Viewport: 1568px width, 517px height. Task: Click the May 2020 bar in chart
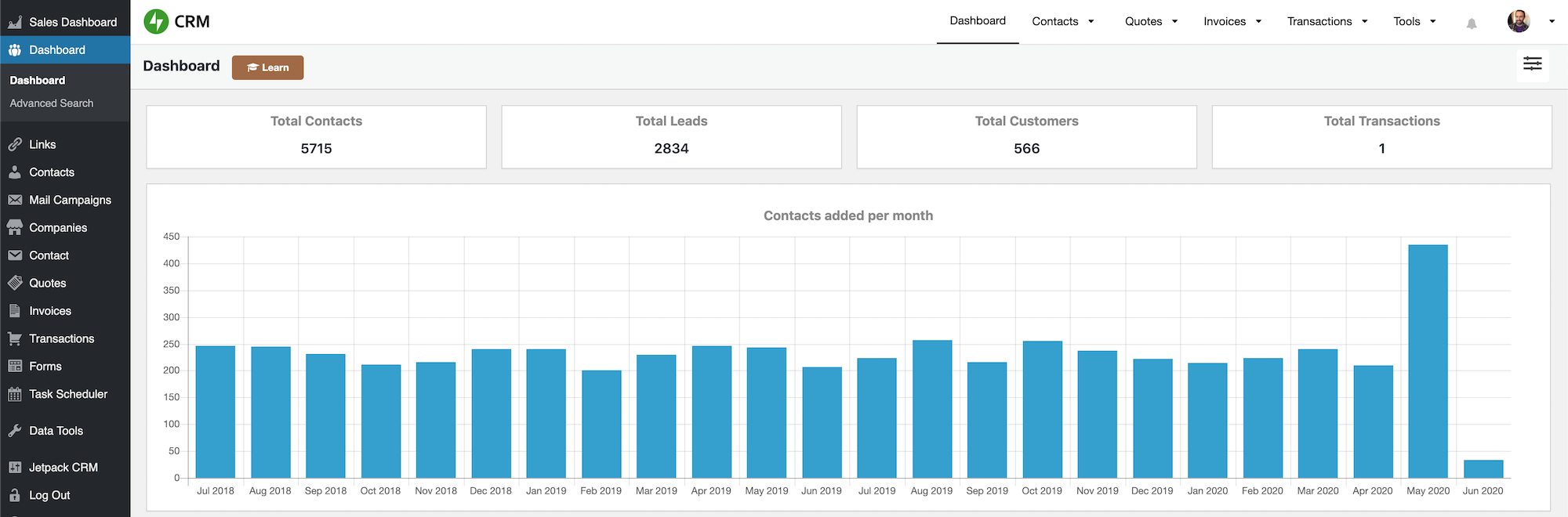pos(1428,361)
